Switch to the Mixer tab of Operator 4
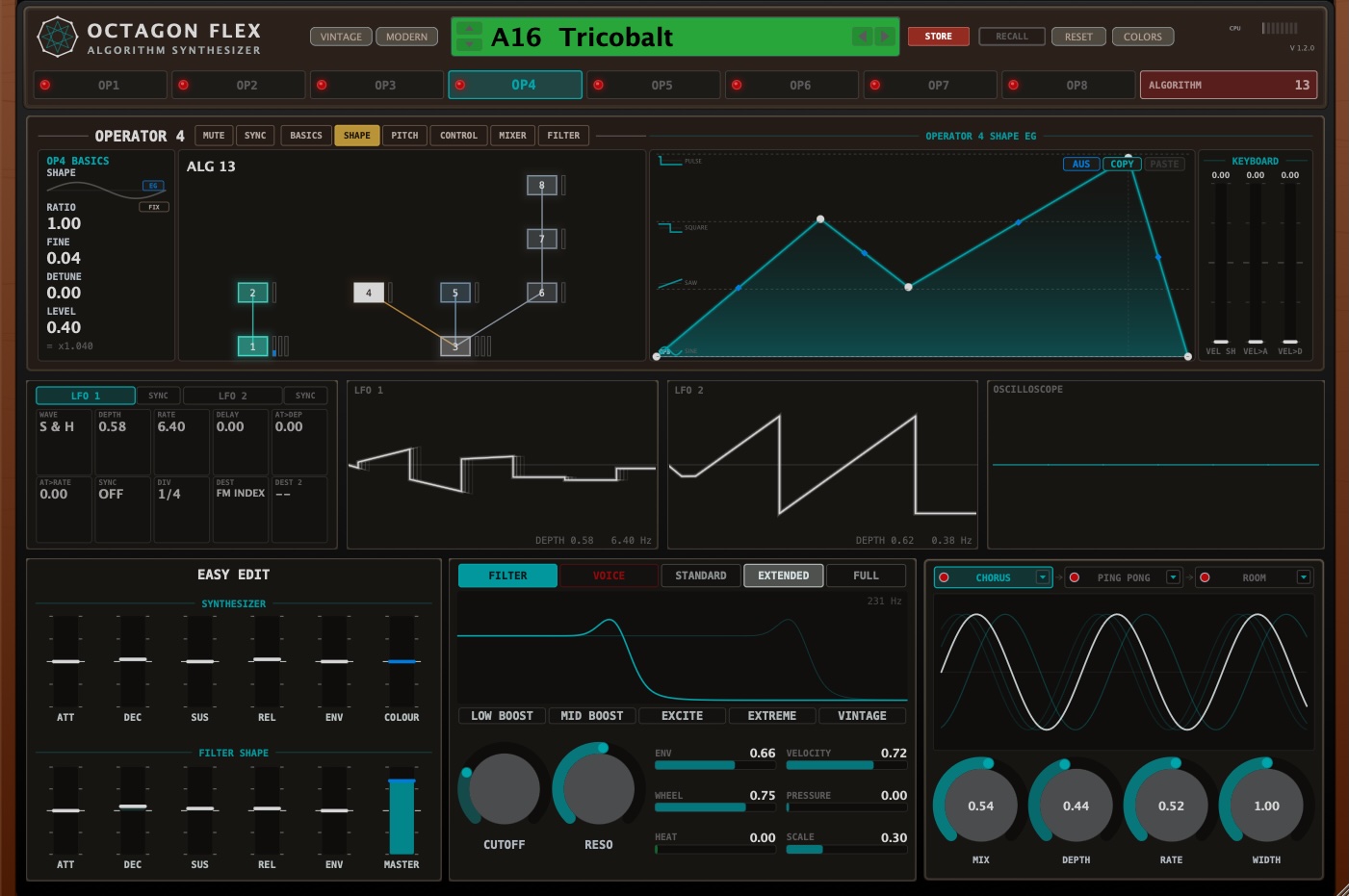The image size is (1349, 896). tap(512, 136)
